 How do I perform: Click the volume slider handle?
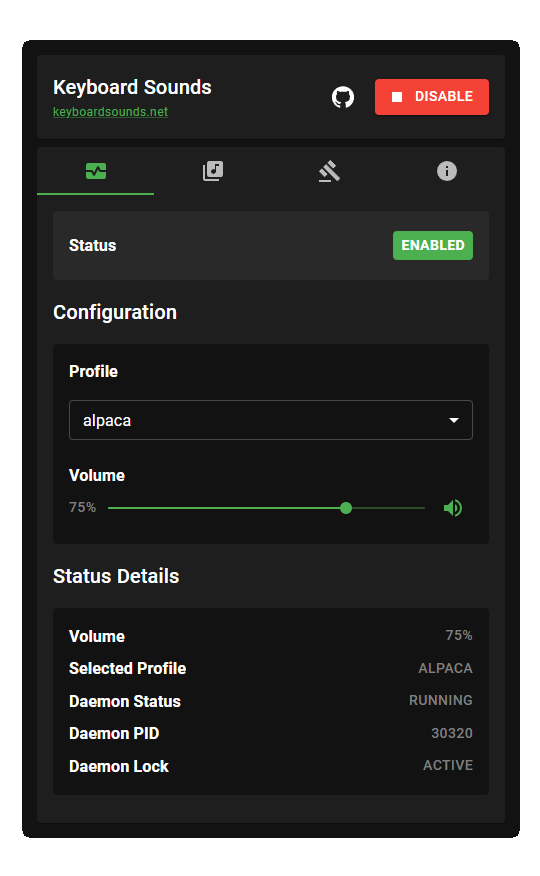click(346, 508)
